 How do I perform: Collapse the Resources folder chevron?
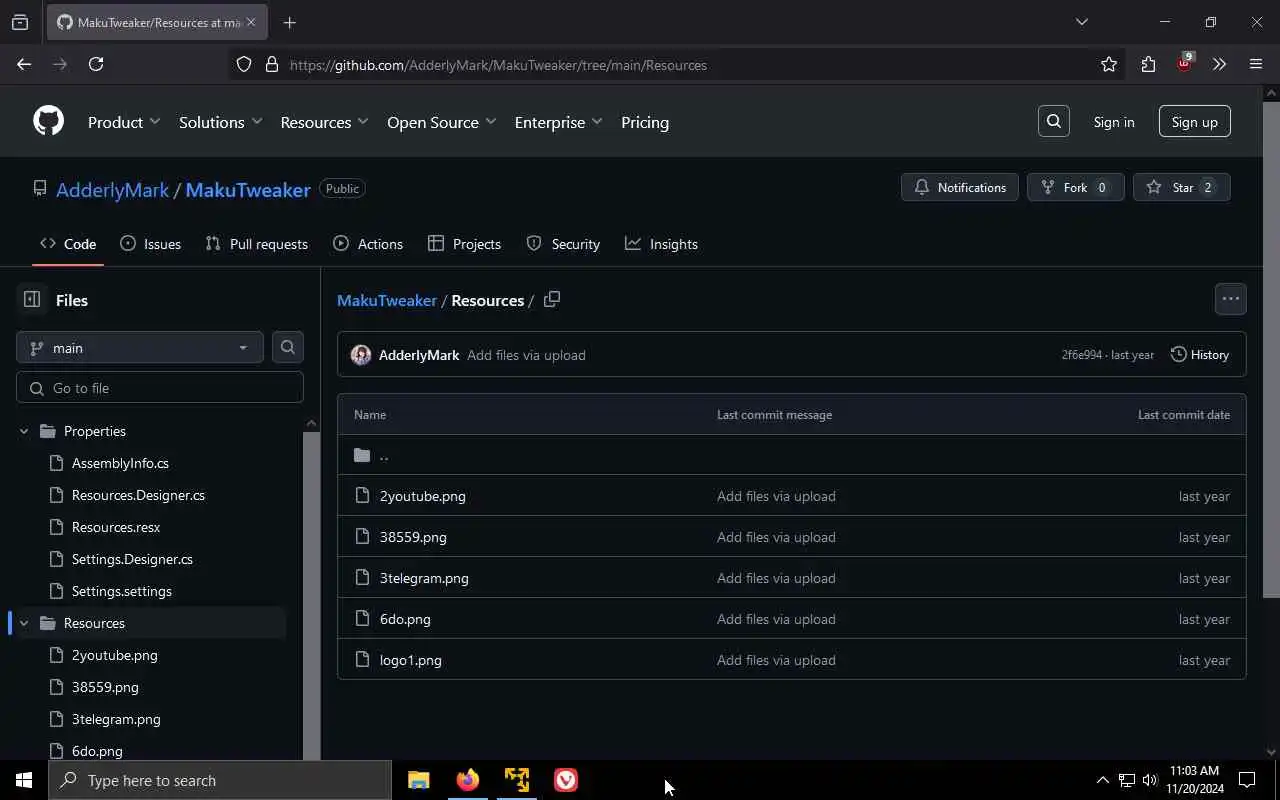[24, 623]
